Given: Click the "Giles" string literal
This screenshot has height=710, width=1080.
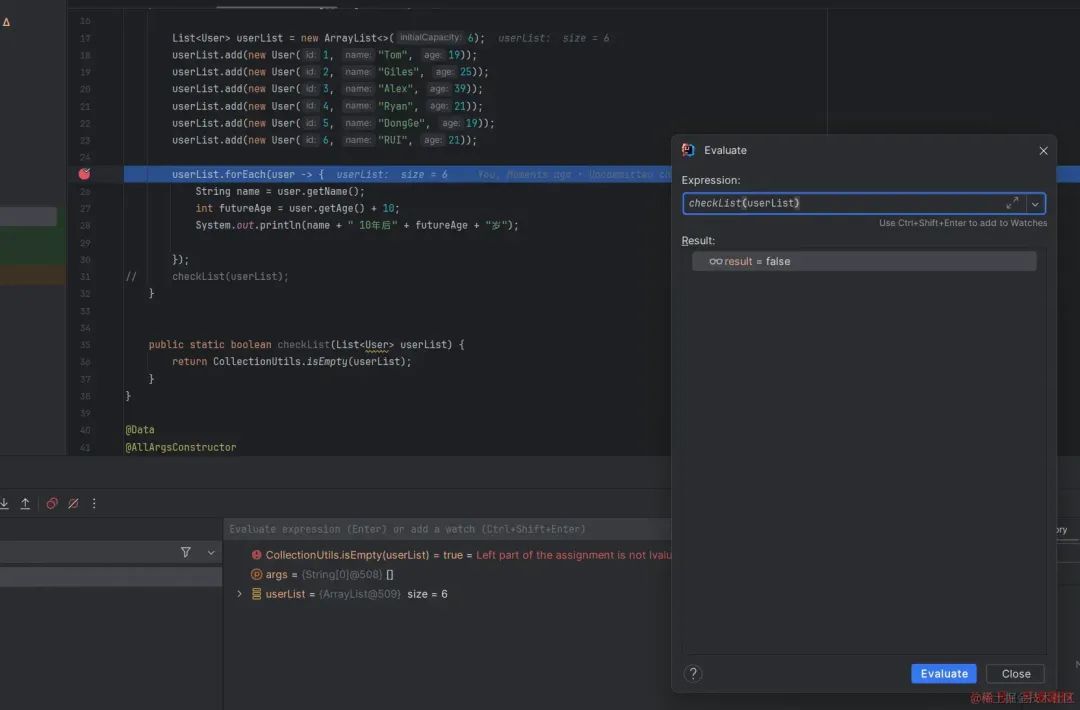Looking at the screenshot, I should click(x=398, y=72).
